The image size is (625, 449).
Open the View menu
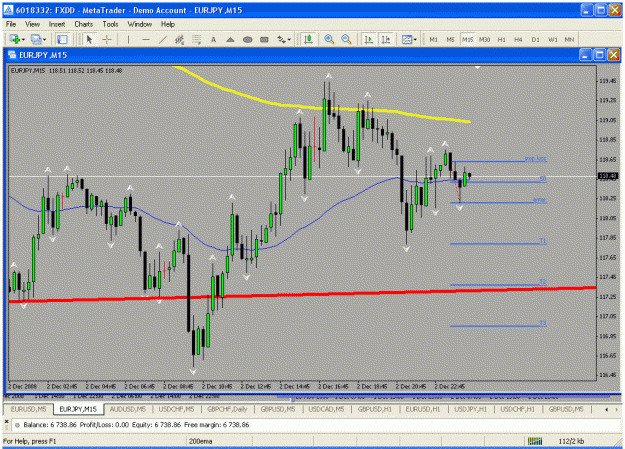coord(33,24)
